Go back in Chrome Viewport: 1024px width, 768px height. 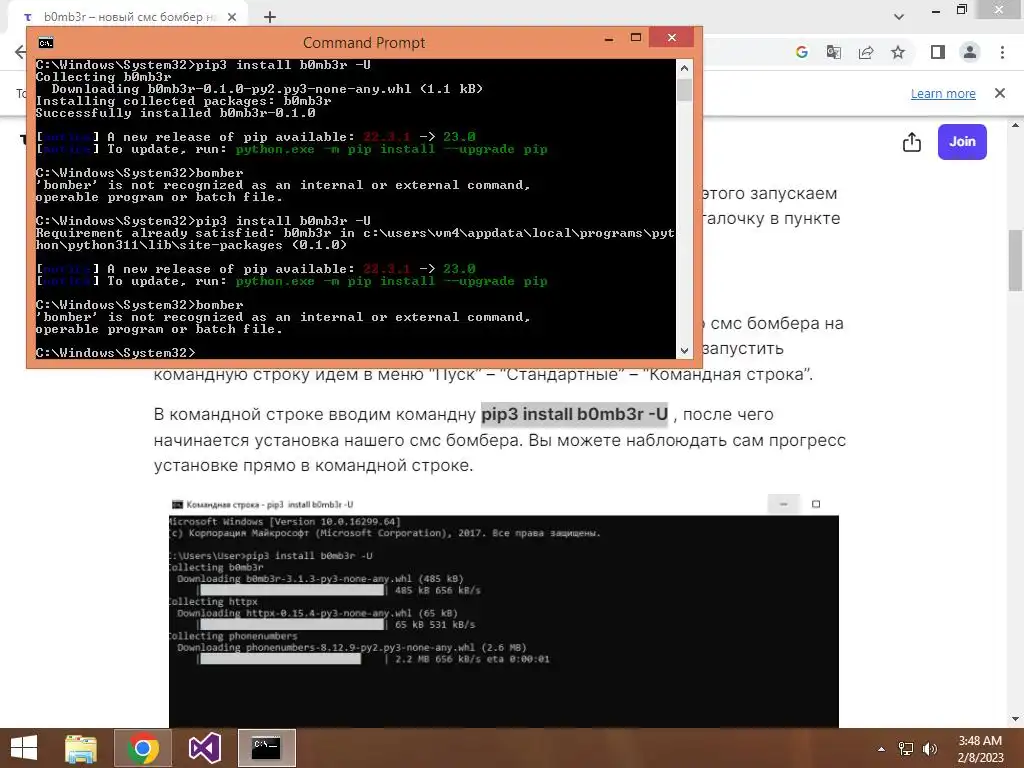coord(20,52)
